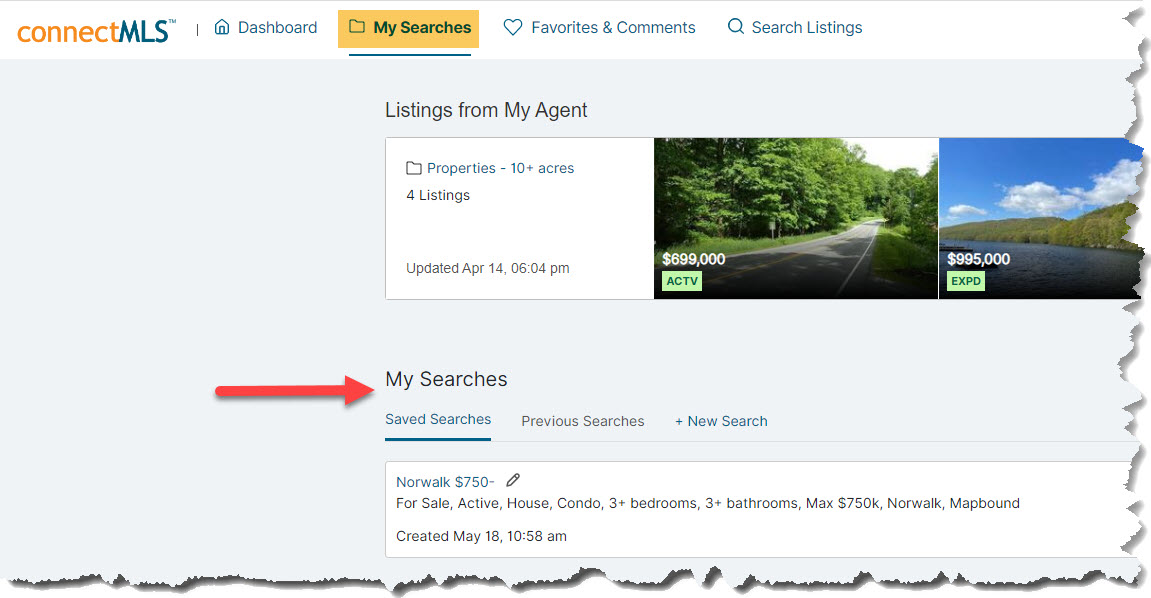Click the folder icon beside Properties - 10+ acres

tap(413, 168)
